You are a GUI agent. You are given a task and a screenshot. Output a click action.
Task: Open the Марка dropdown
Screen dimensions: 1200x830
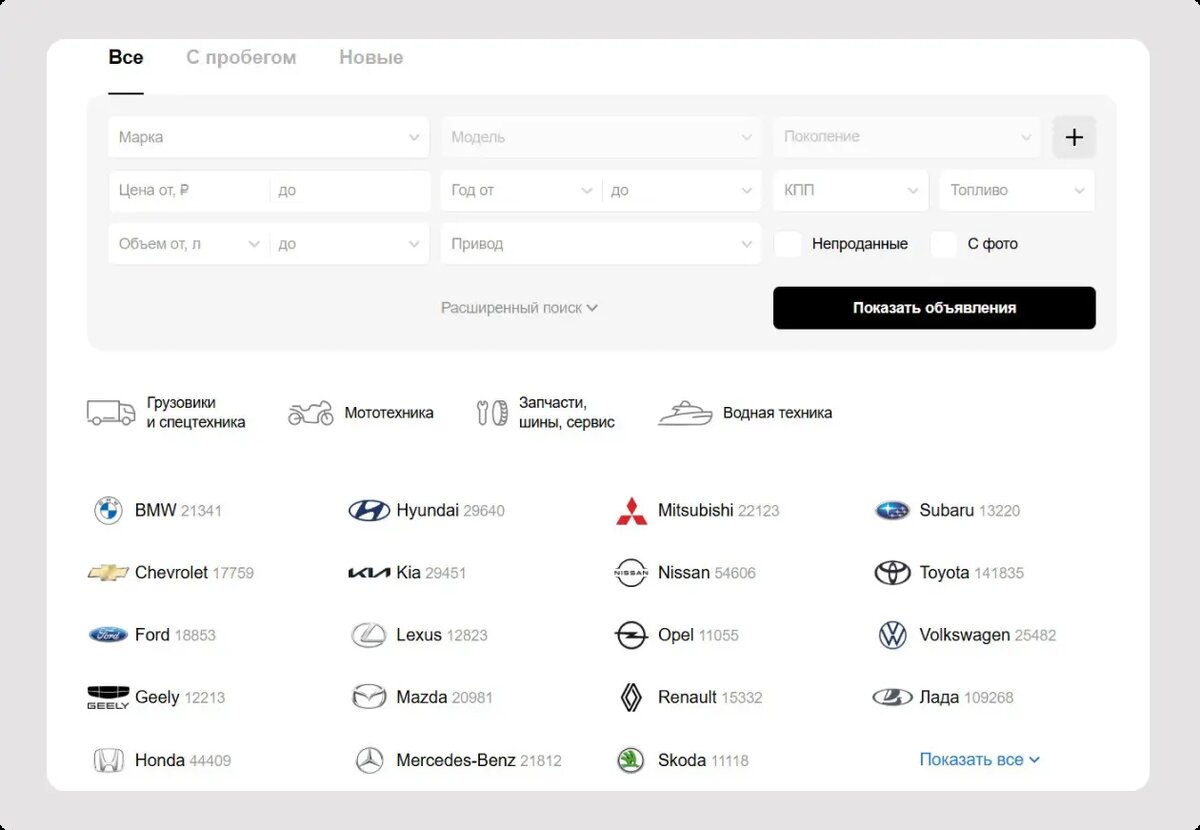click(x=268, y=137)
